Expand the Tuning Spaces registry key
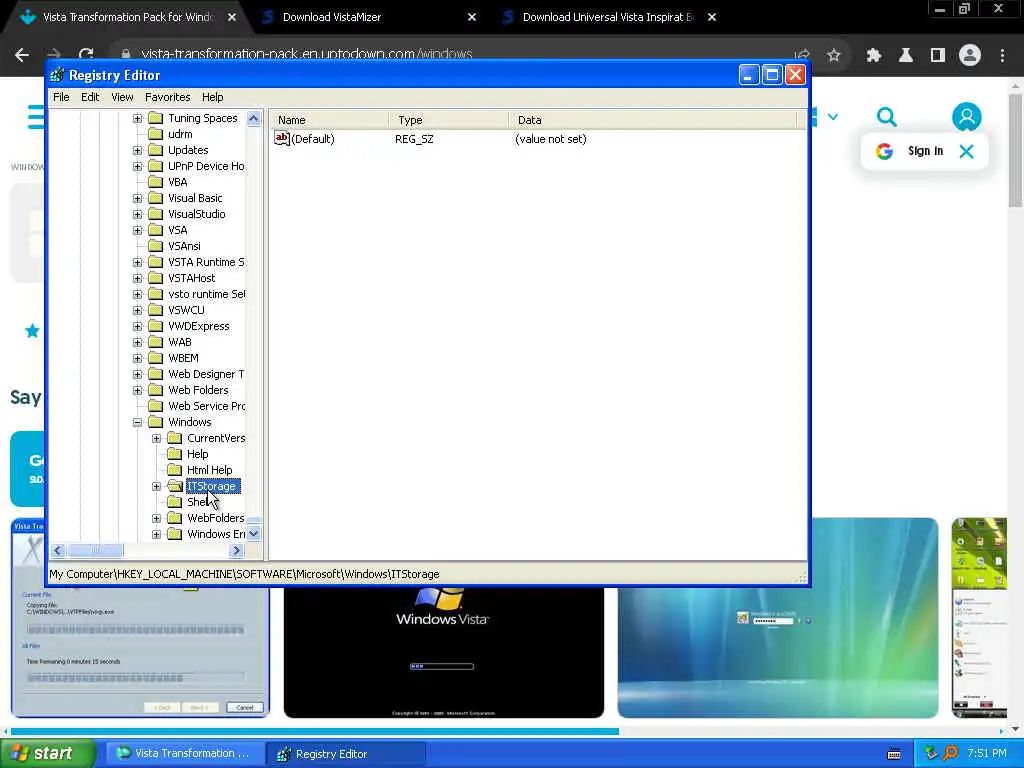The width and height of the screenshot is (1024, 768). point(137,118)
